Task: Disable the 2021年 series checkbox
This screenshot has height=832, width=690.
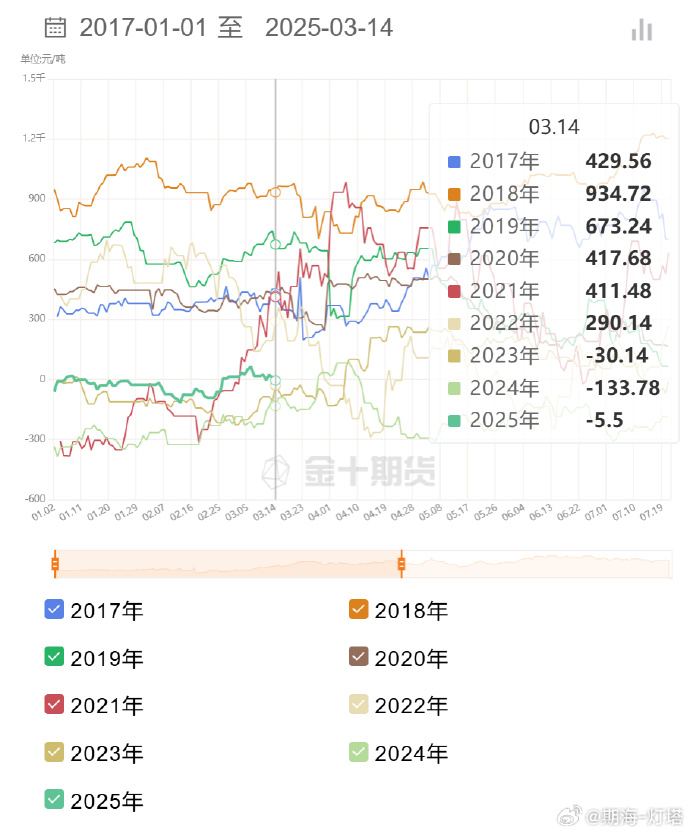Action: click(54, 705)
